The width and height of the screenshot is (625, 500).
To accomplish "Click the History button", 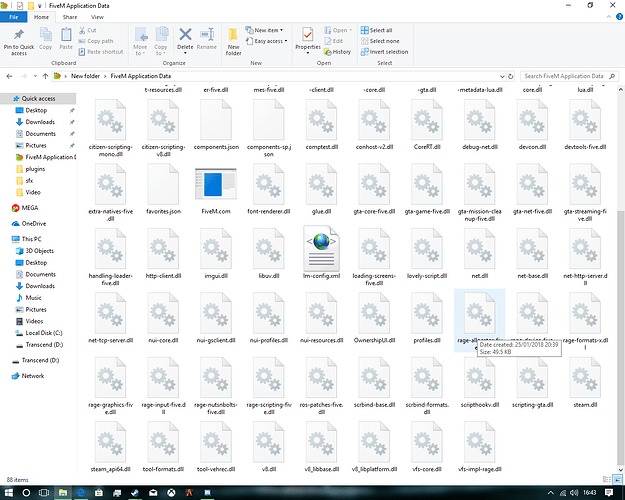I will (x=338, y=52).
